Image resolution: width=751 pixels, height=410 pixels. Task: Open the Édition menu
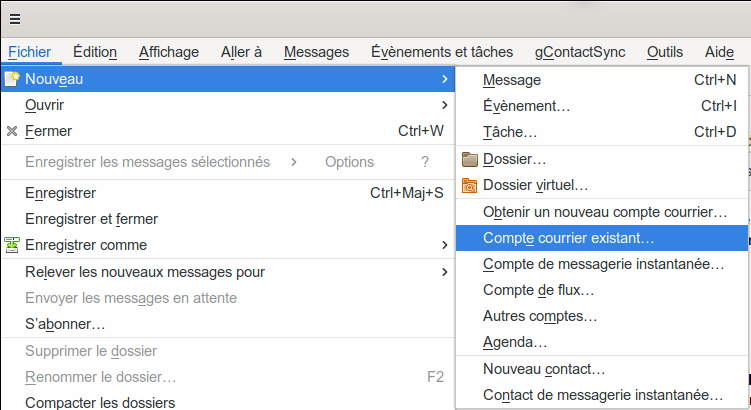click(95, 52)
